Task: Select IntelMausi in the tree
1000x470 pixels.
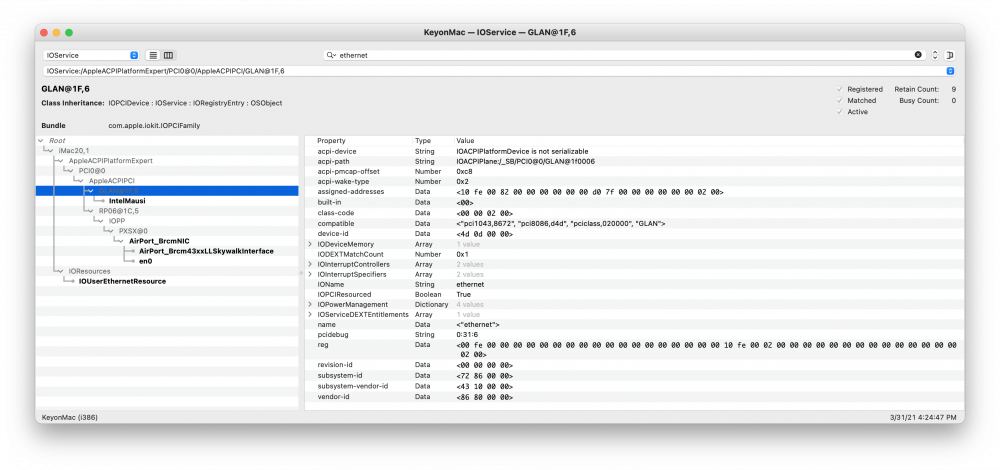Action: coord(127,201)
